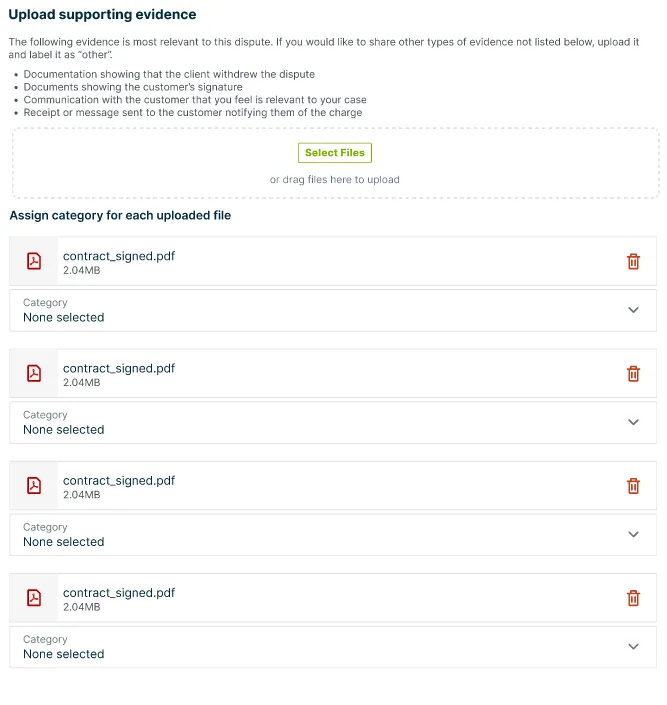The image size is (667, 705).
Task: Click the fourth contract_signed.pdf filename
Action: coord(119,593)
